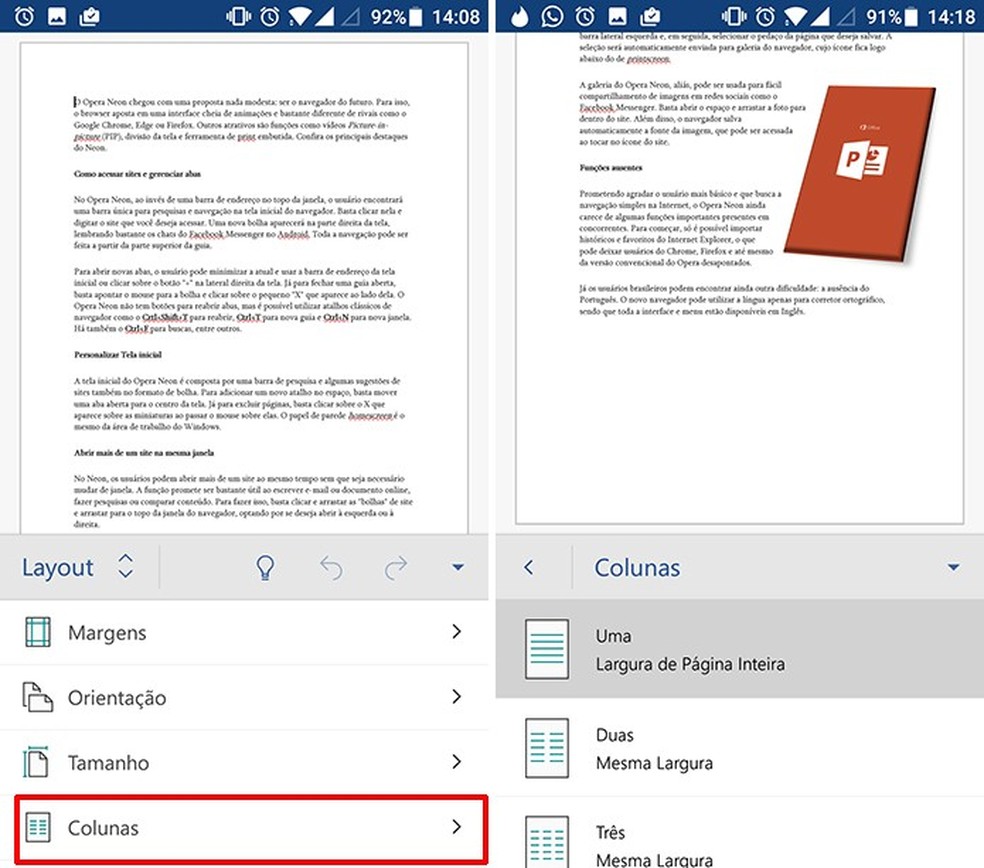Image resolution: width=984 pixels, height=868 pixels.
Task: Expand Margens using its right chevron
Action: [458, 632]
